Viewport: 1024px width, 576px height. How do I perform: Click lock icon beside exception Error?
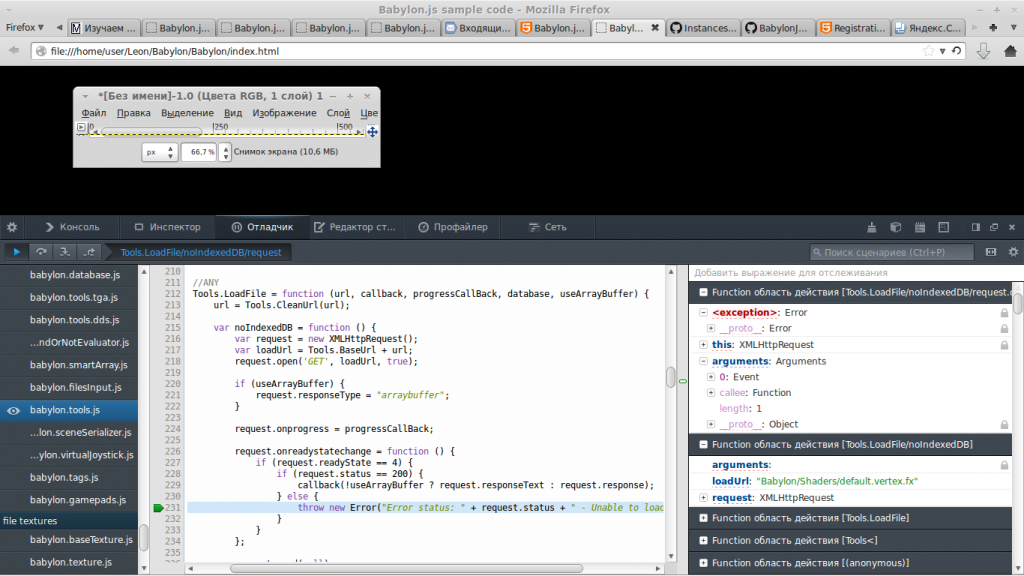coord(1004,313)
